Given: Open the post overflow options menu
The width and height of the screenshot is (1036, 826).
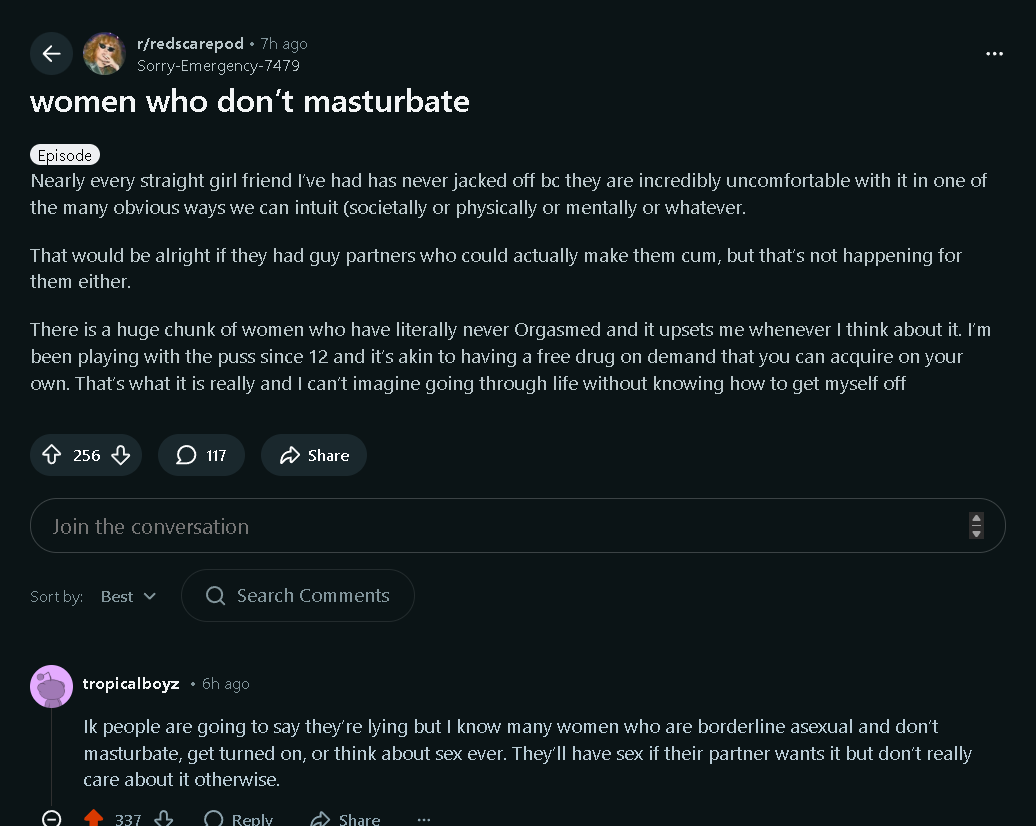Looking at the screenshot, I should coord(994,54).
